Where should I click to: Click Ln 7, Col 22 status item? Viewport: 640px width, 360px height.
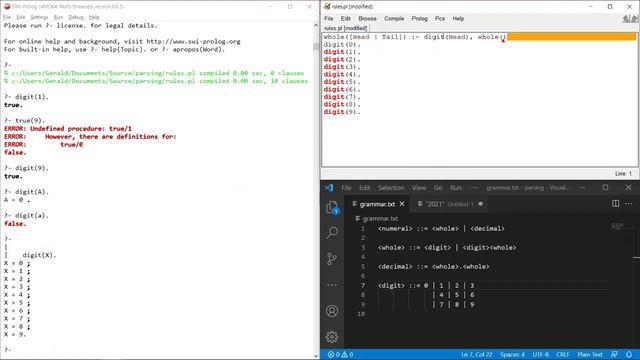point(476,355)
